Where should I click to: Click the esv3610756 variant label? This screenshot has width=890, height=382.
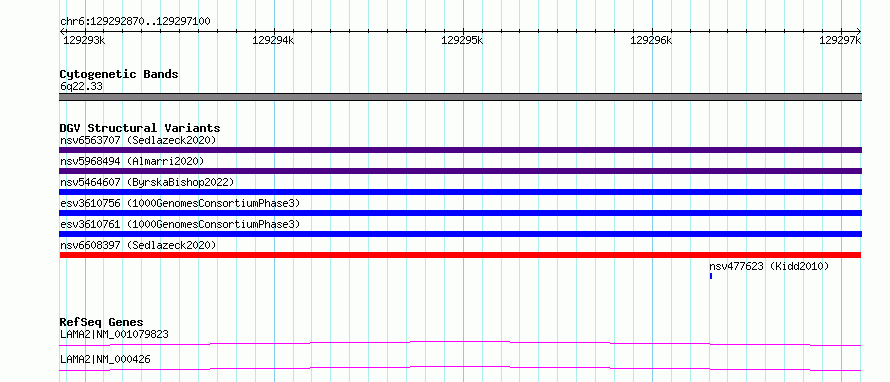[180, 203]
